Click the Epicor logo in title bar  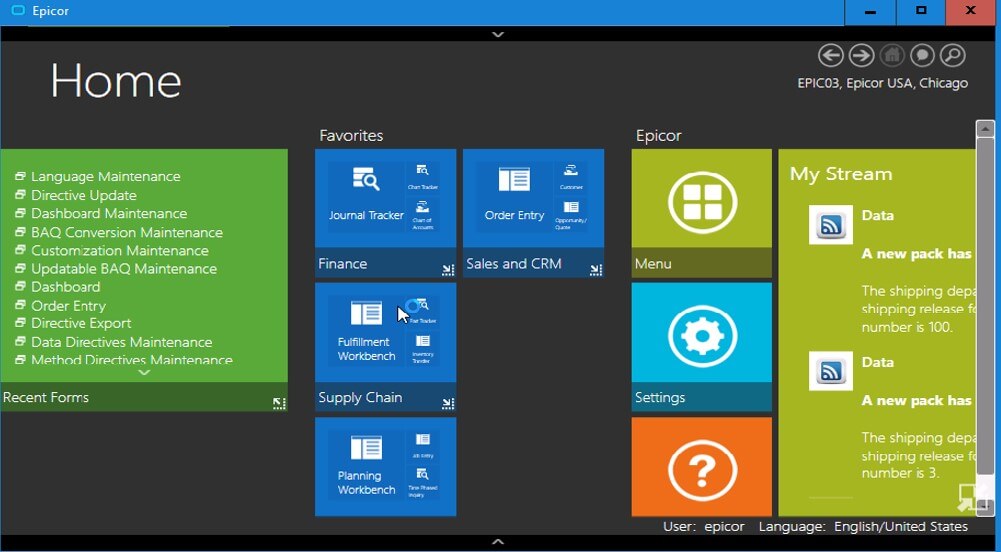pos(19,11)
